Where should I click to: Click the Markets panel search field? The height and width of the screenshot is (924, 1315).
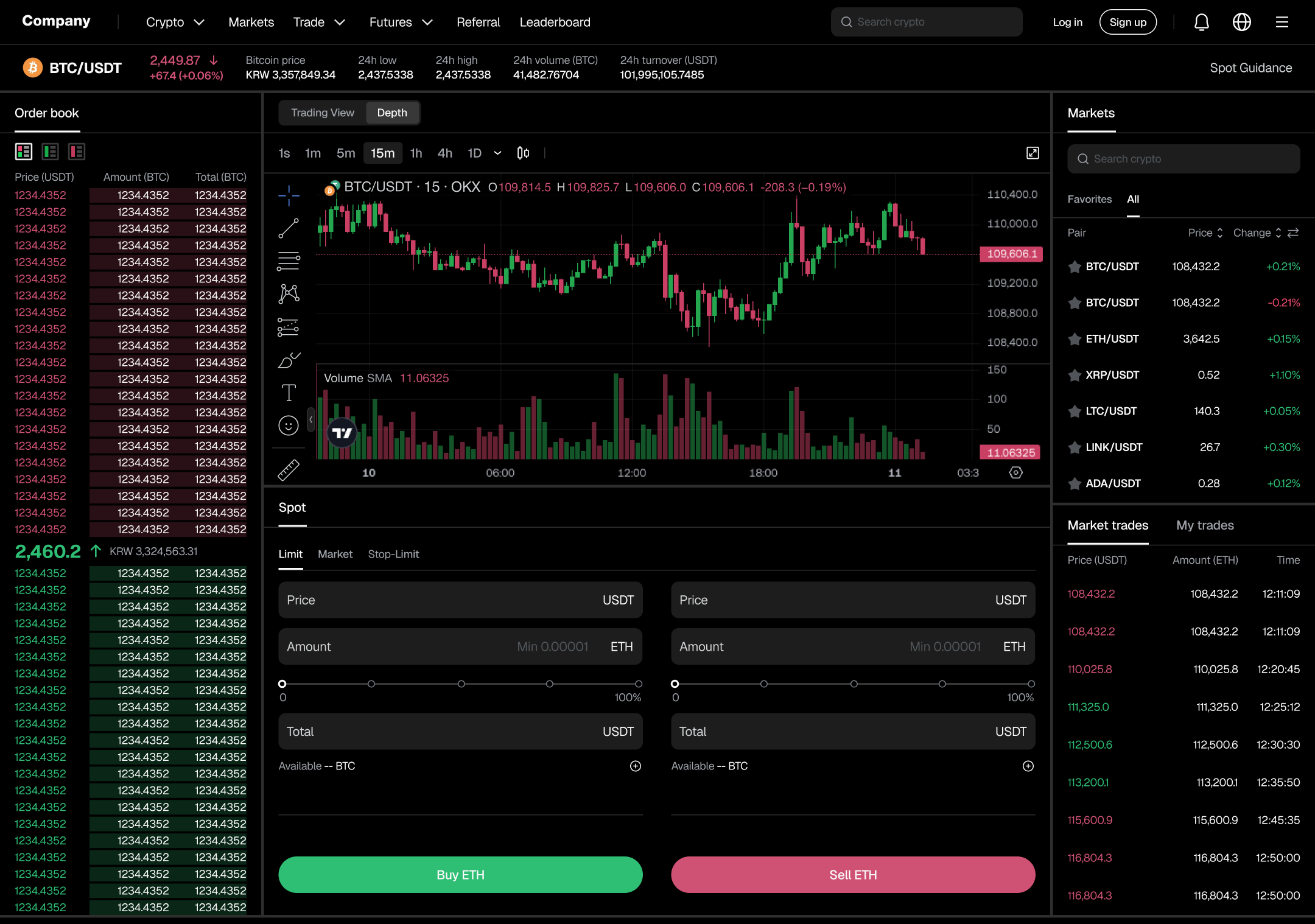point(1183,159)
